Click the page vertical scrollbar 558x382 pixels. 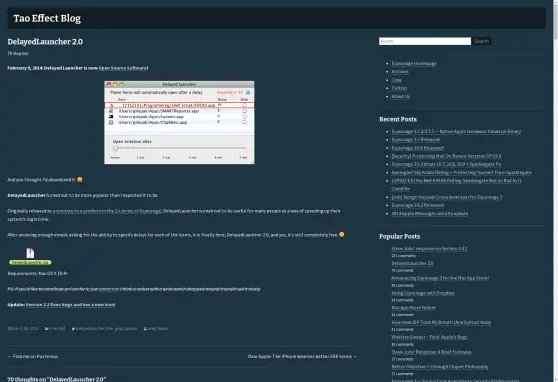[x=555, y=191]
